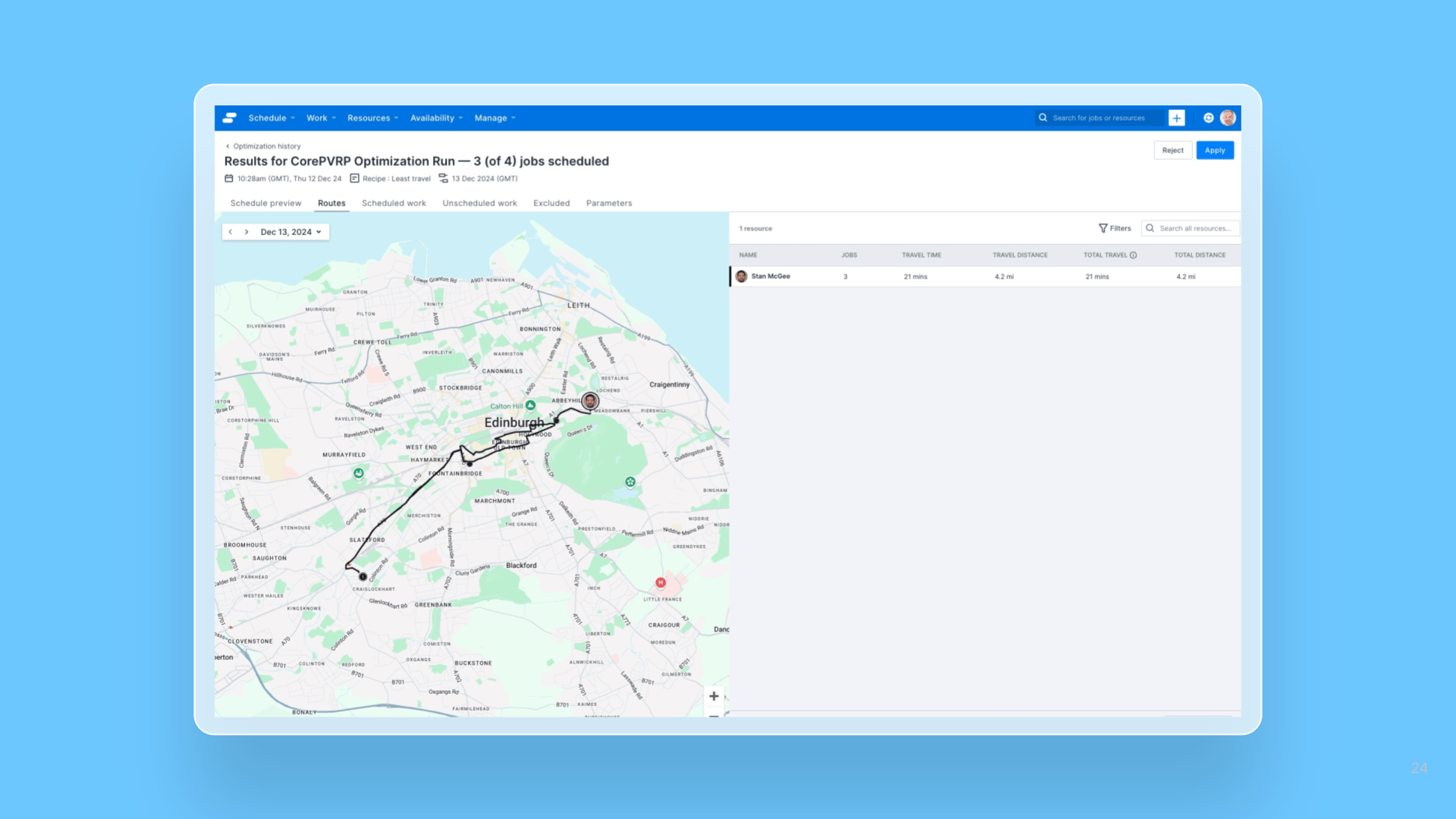Go to next day arrow

click(x=246, y=232)
